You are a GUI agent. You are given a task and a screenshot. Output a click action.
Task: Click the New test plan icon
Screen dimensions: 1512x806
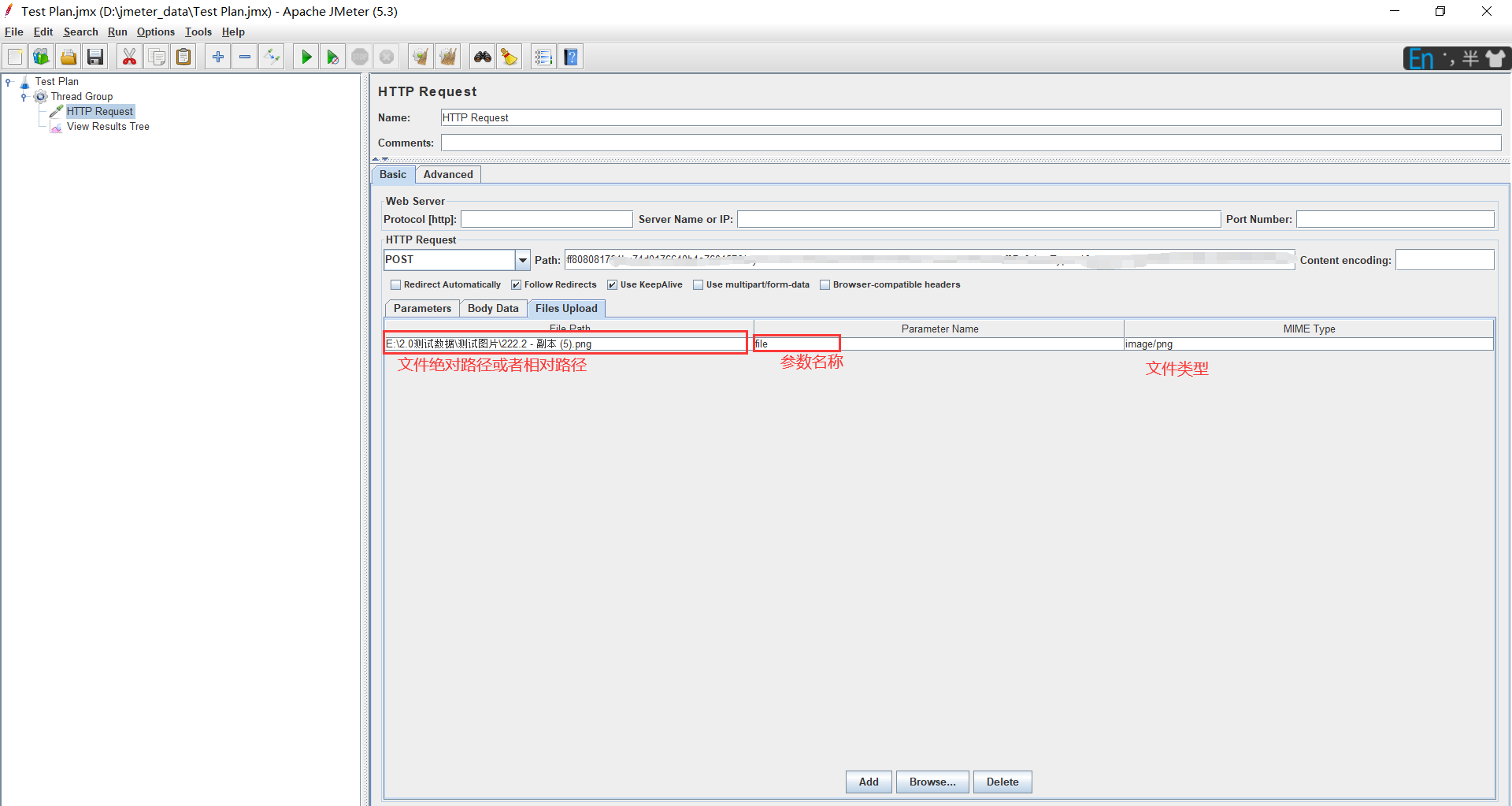[x=15, y=57]
